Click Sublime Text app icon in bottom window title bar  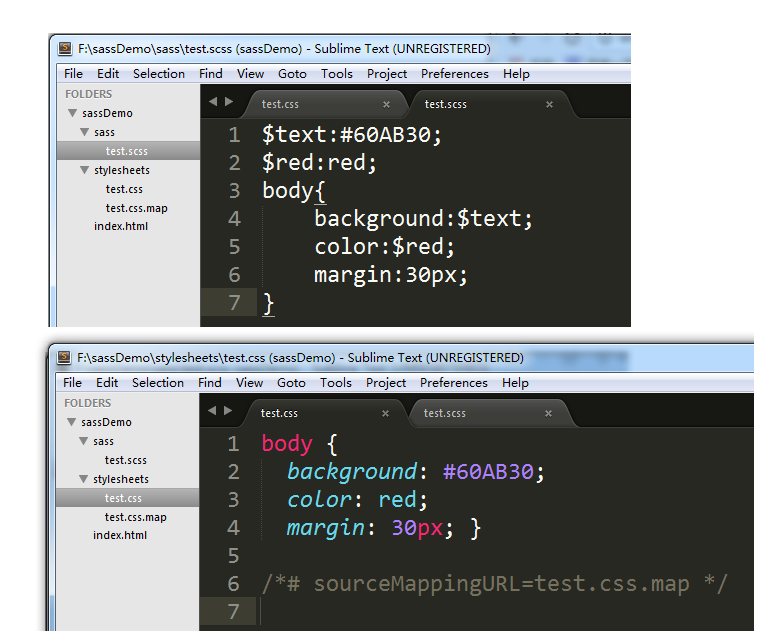click(64, 357)
